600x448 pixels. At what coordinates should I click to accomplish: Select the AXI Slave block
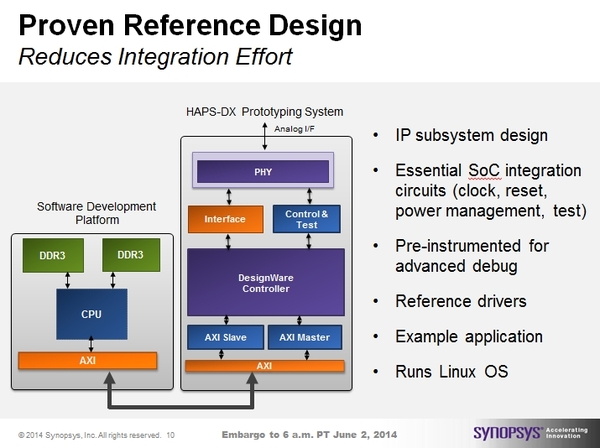(x=225, y=337)
